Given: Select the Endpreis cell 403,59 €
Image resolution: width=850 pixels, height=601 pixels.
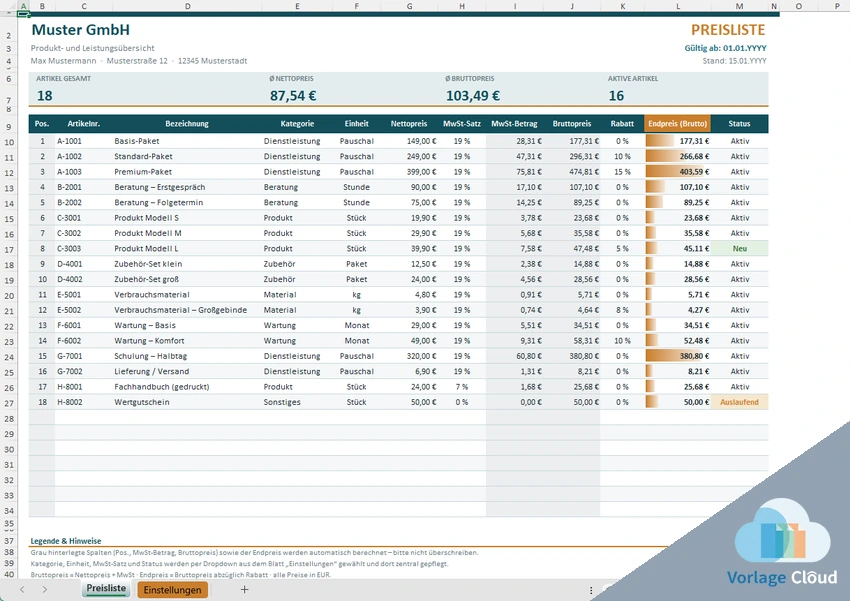Looking at the screenshot, I should 678,172.
